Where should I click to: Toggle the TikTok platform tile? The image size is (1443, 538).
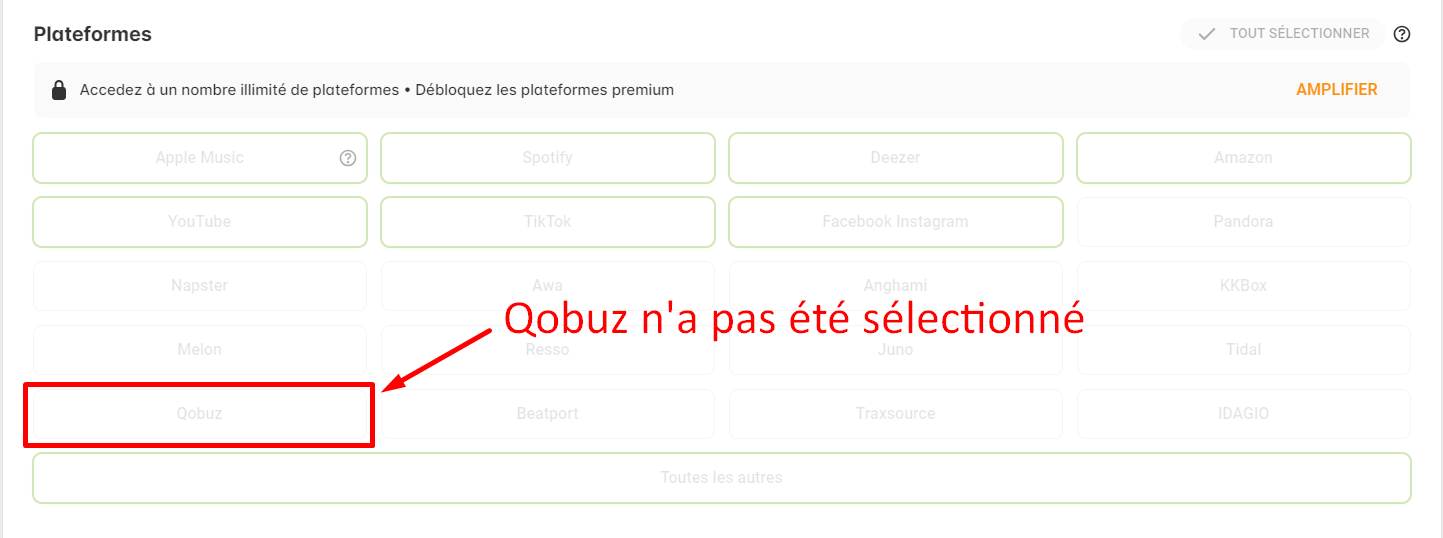pyautogui.click(x=548, y=222)
